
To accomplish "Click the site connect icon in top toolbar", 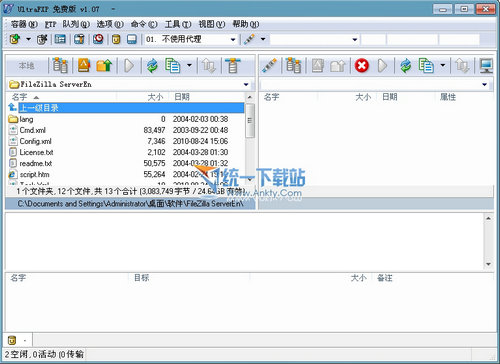I will 15,39.
